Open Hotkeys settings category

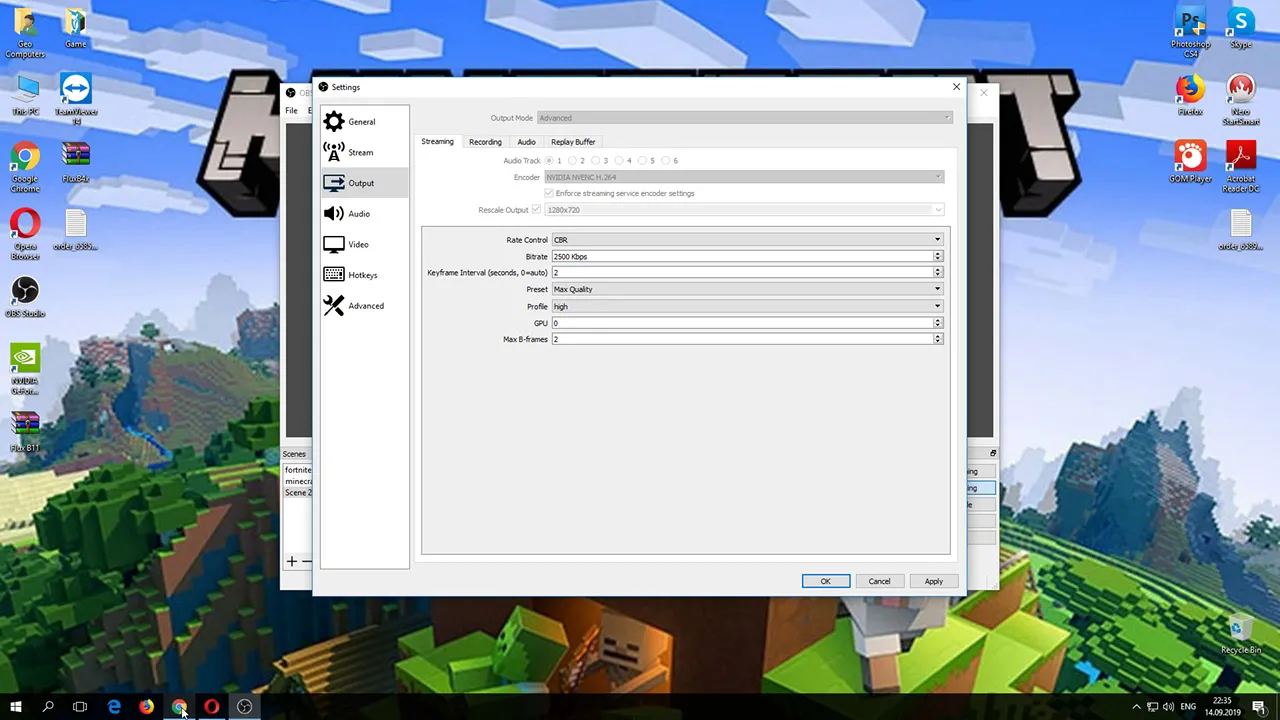click(364, 275)
